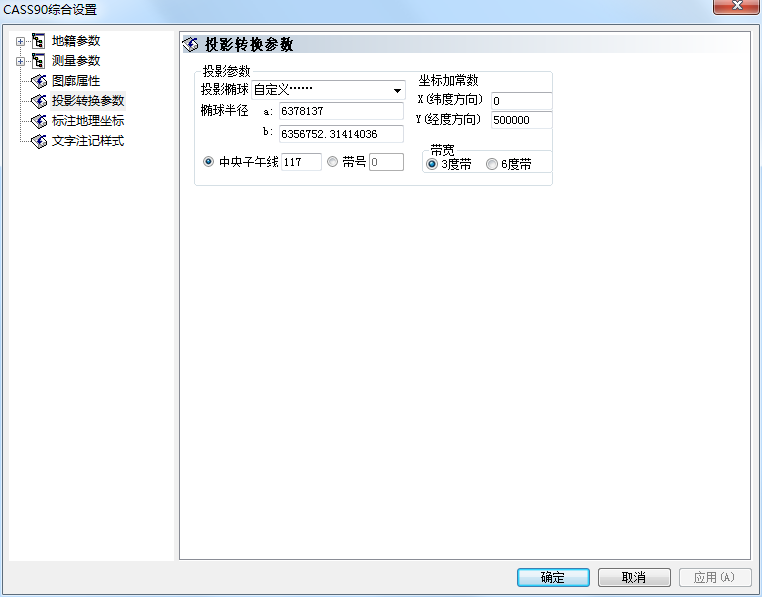
Task: Click the X(纬度方向) constant field
Action: (521, 101)
